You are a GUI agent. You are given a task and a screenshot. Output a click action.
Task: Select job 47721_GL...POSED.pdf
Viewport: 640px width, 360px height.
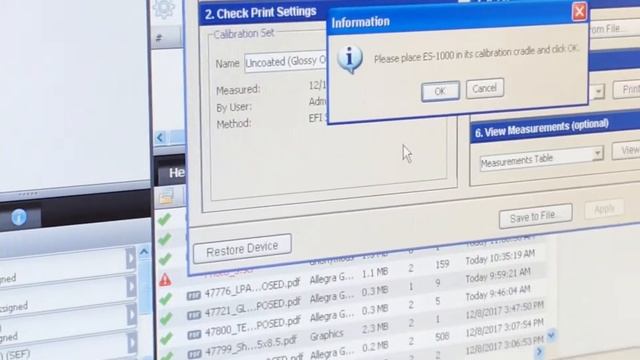252,308
